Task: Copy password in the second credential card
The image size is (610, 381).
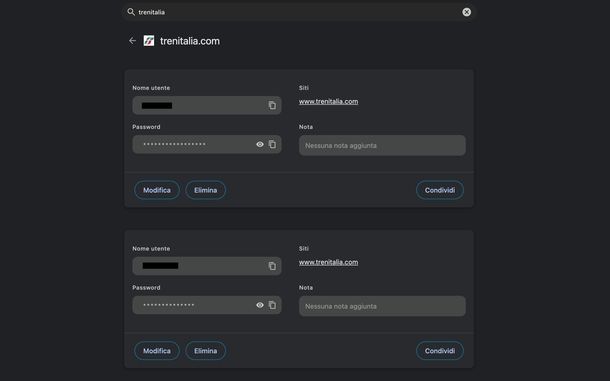Action: (272, 305)
